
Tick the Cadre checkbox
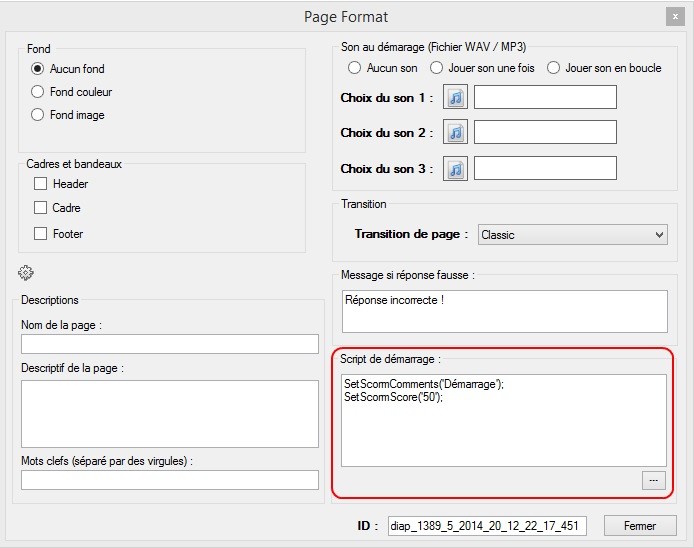click(40, 208)
